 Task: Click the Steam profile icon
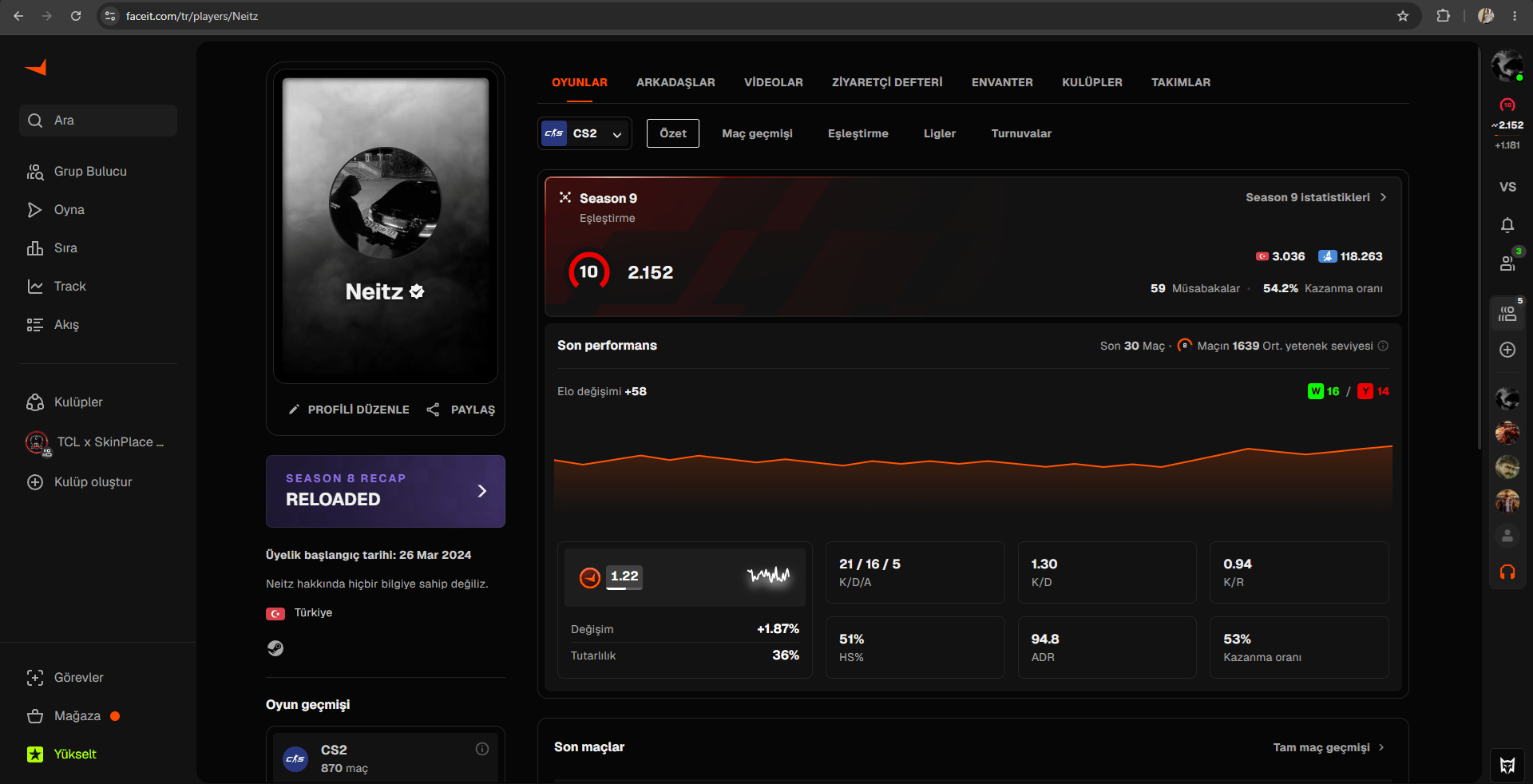point(275,648)
